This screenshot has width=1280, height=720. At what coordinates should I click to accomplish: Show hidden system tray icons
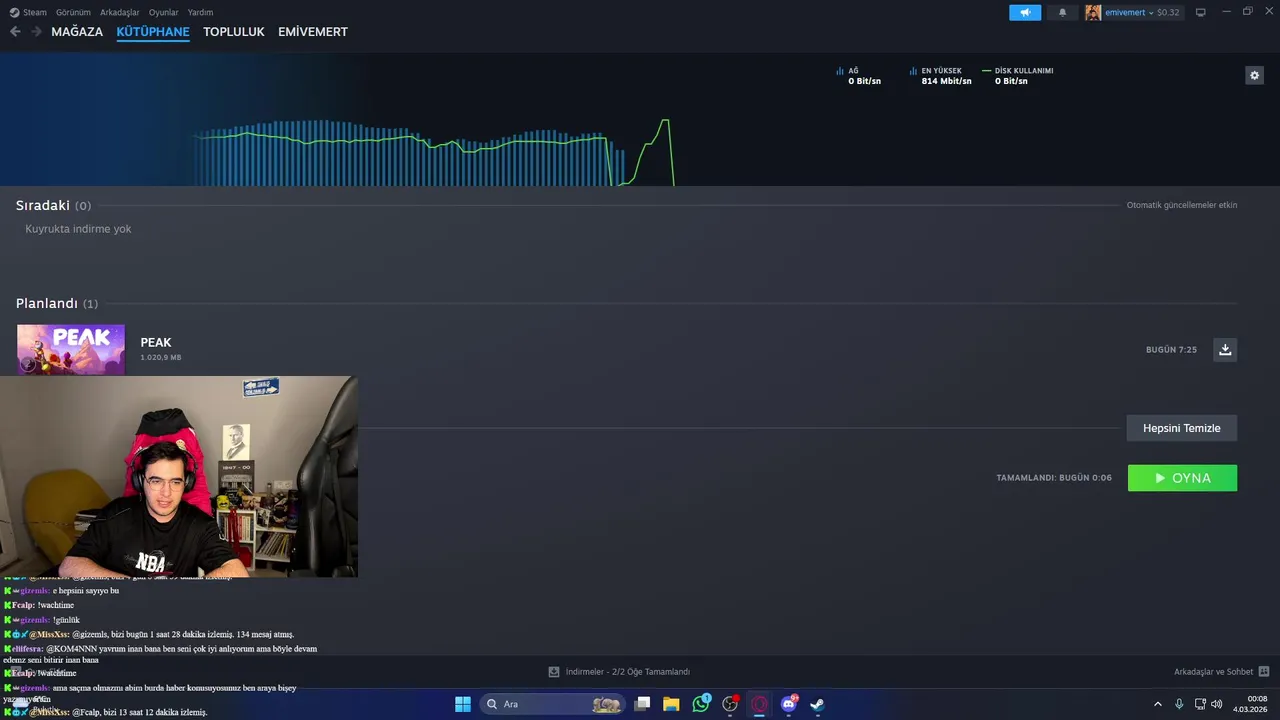[1158, 704]
